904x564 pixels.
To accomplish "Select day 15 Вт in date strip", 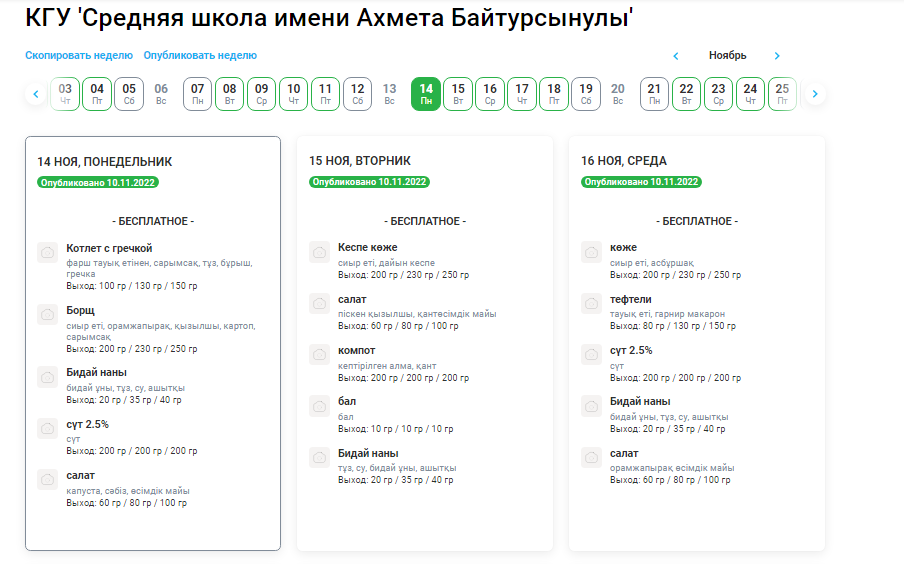I will 458,94.
